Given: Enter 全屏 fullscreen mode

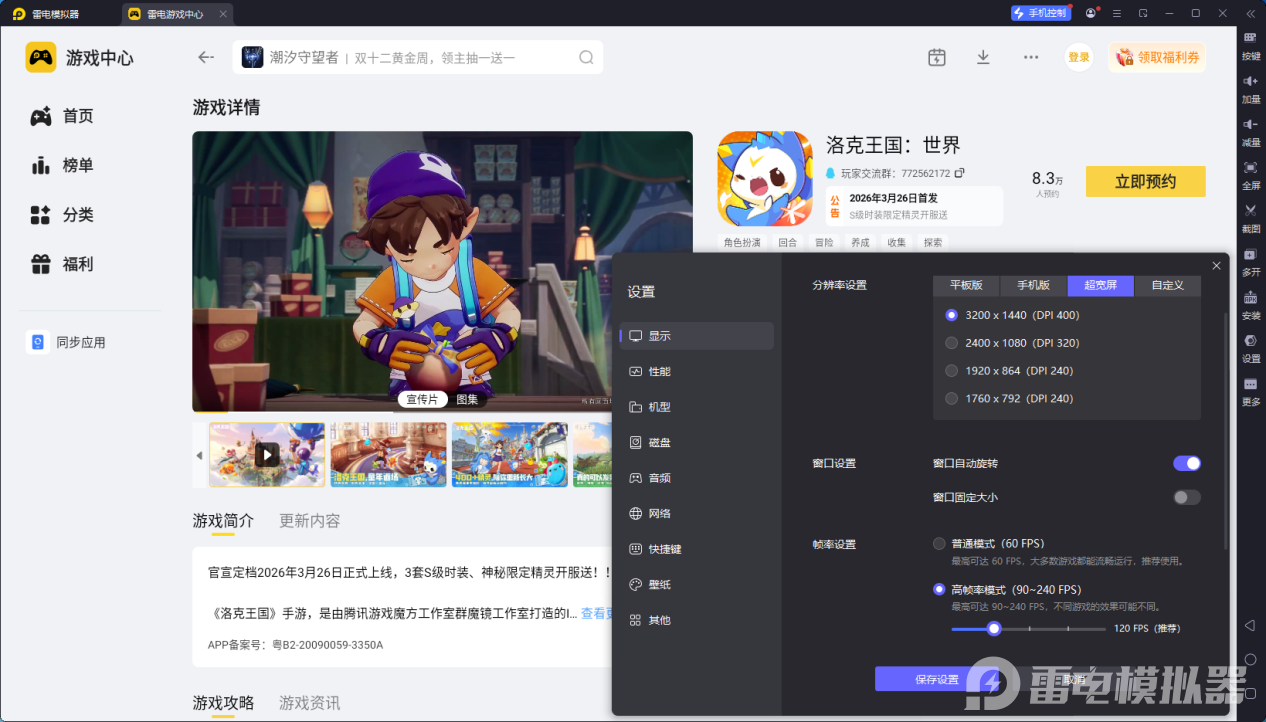Looking at the screenshot, I should tap(1251, 174).
